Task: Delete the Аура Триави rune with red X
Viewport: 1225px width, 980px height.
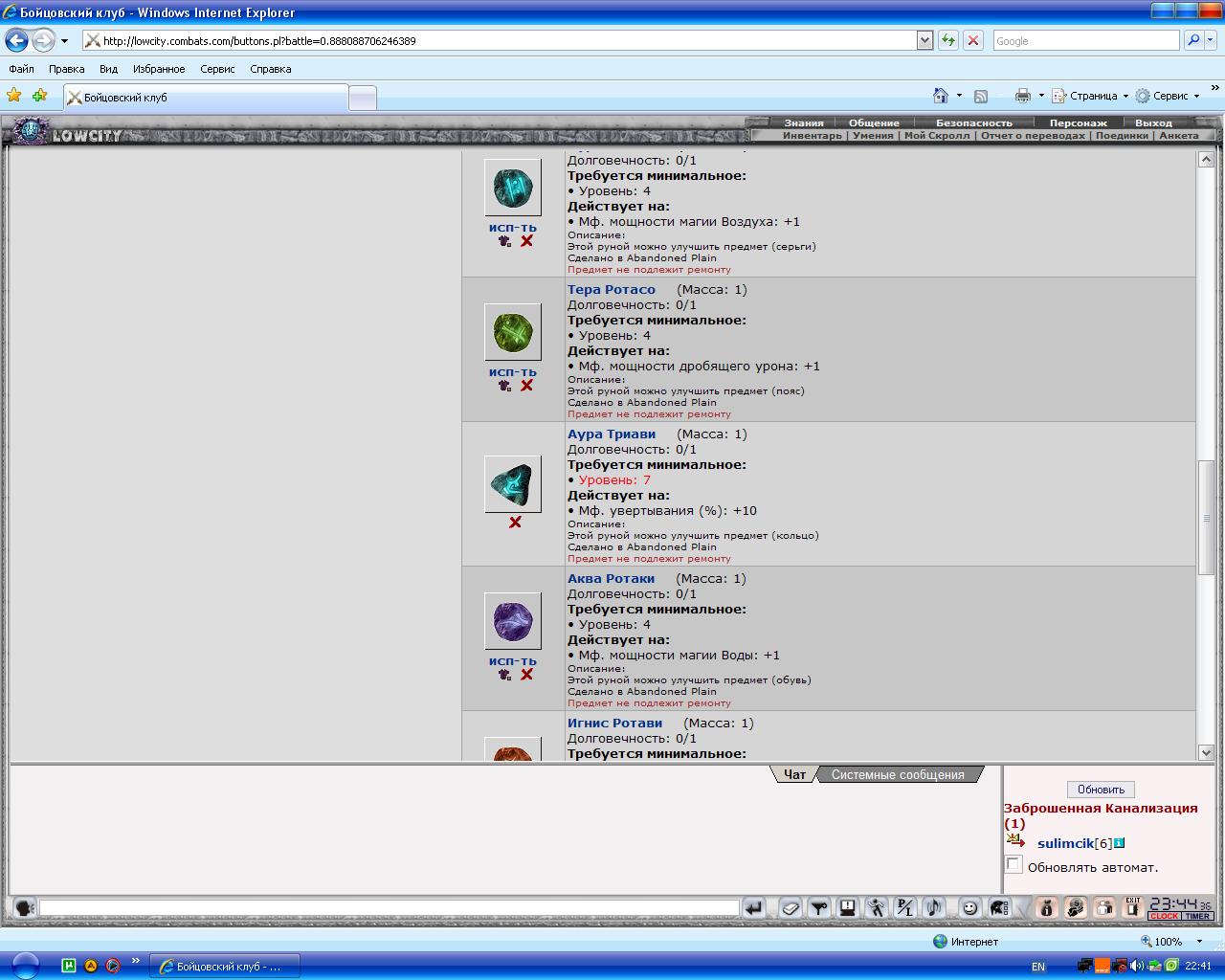Action: pyautogui.click(x=515, y=523)
